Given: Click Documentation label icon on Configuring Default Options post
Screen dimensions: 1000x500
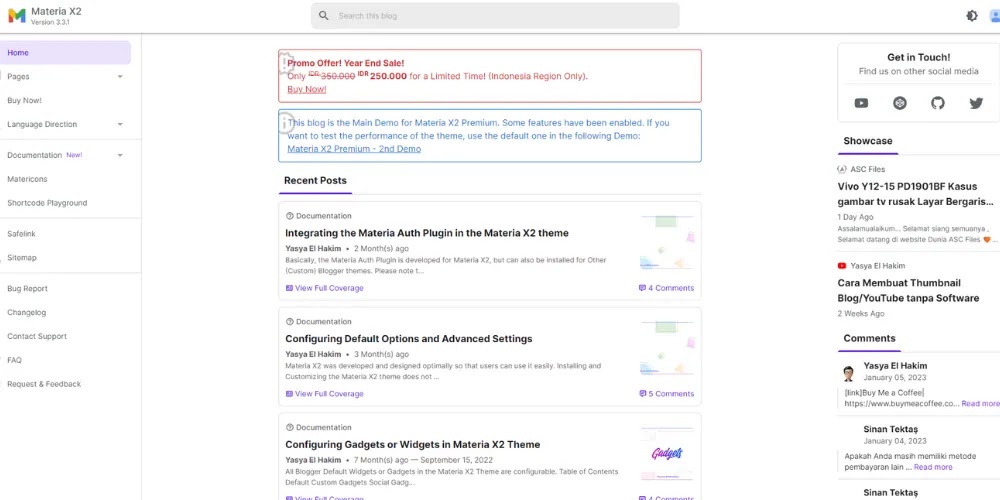Looking at the screenshot, I should pos(290,322).
